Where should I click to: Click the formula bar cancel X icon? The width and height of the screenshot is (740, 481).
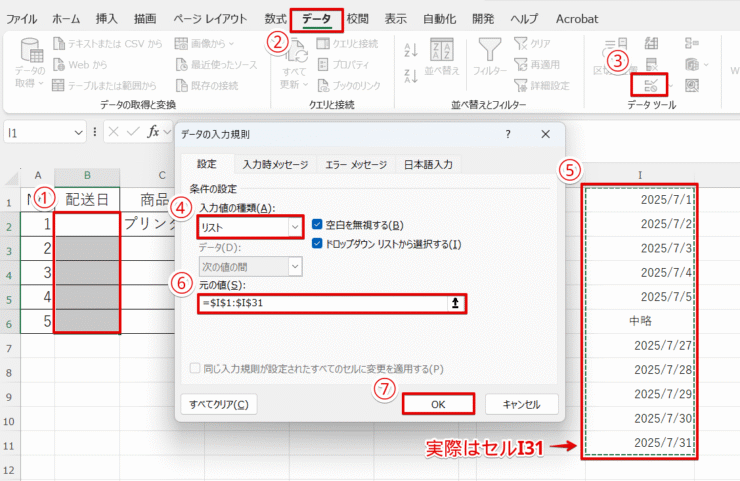(113, 132)
